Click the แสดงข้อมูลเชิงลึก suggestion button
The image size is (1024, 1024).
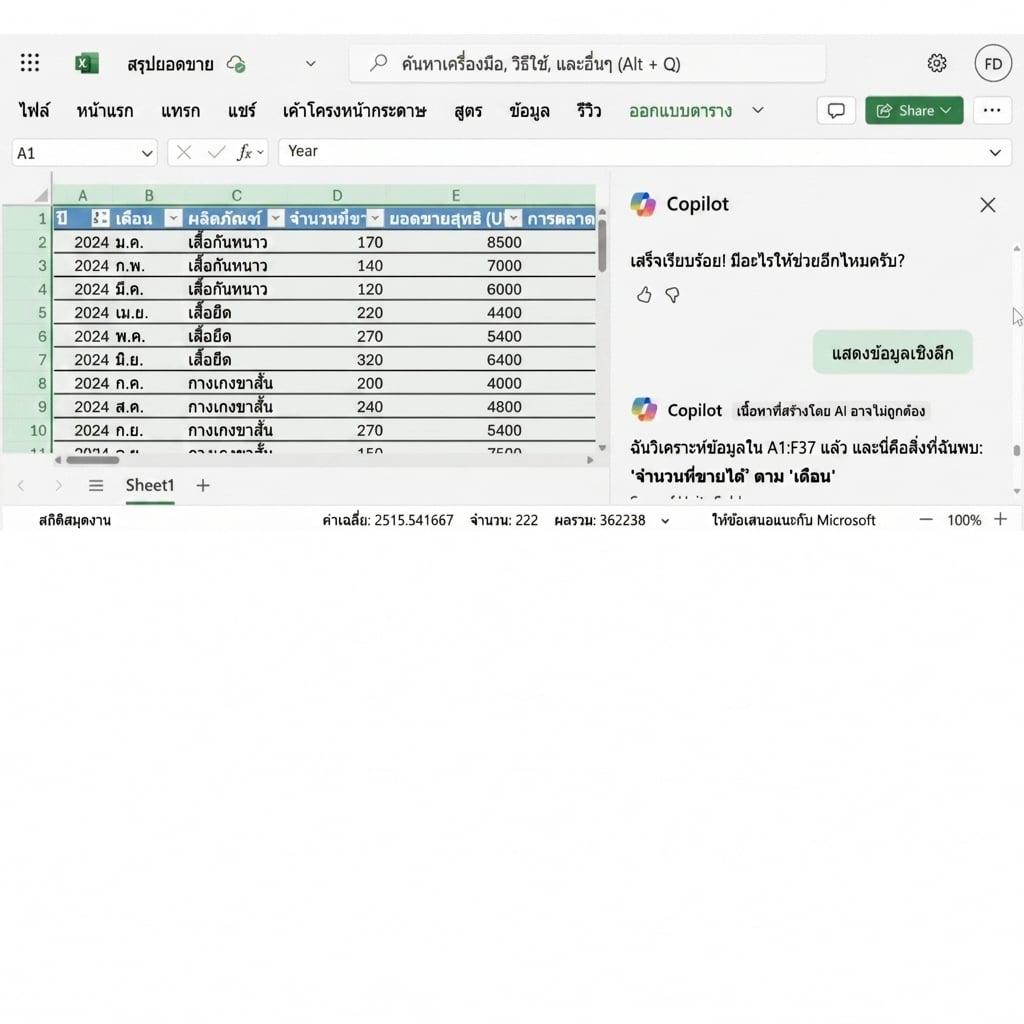click(892, 353)
